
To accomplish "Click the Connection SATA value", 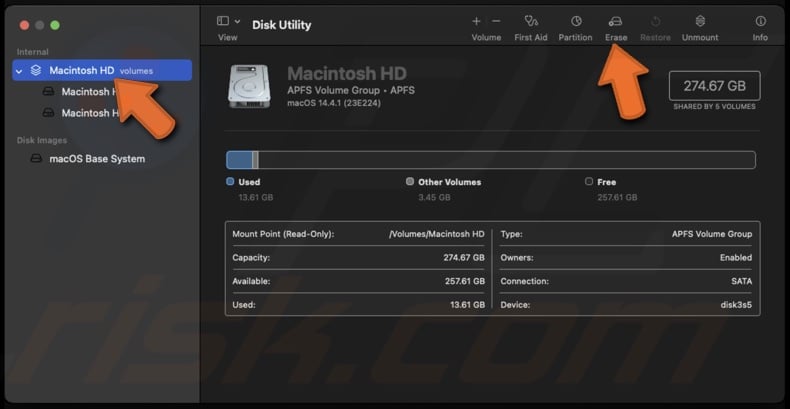I will [742, 281].
